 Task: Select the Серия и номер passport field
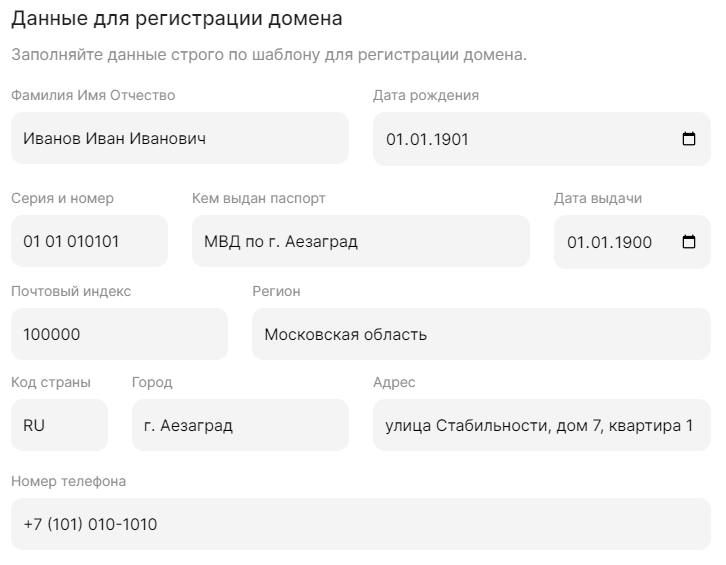coord(89,242)
